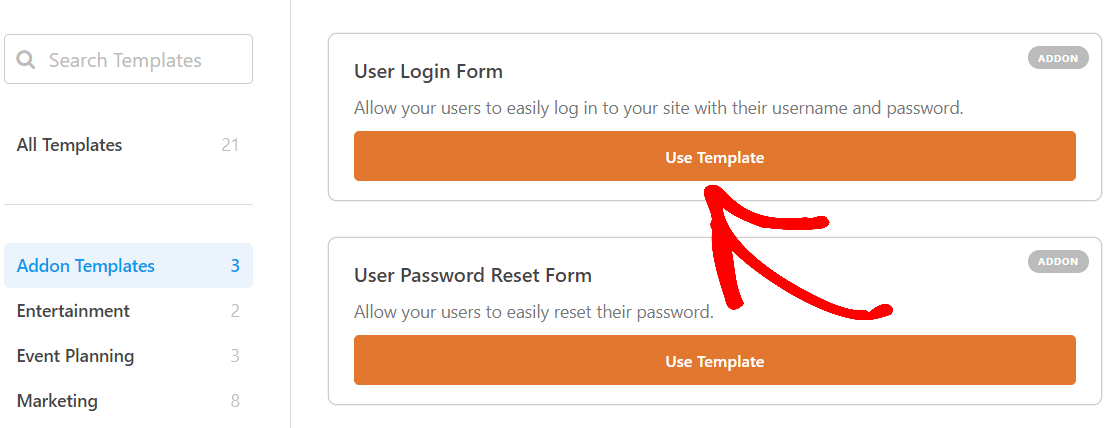The width and height of the screenshot is (1116, 428).
Task: Focus the Search Templates input field
Action: [140, 60]
